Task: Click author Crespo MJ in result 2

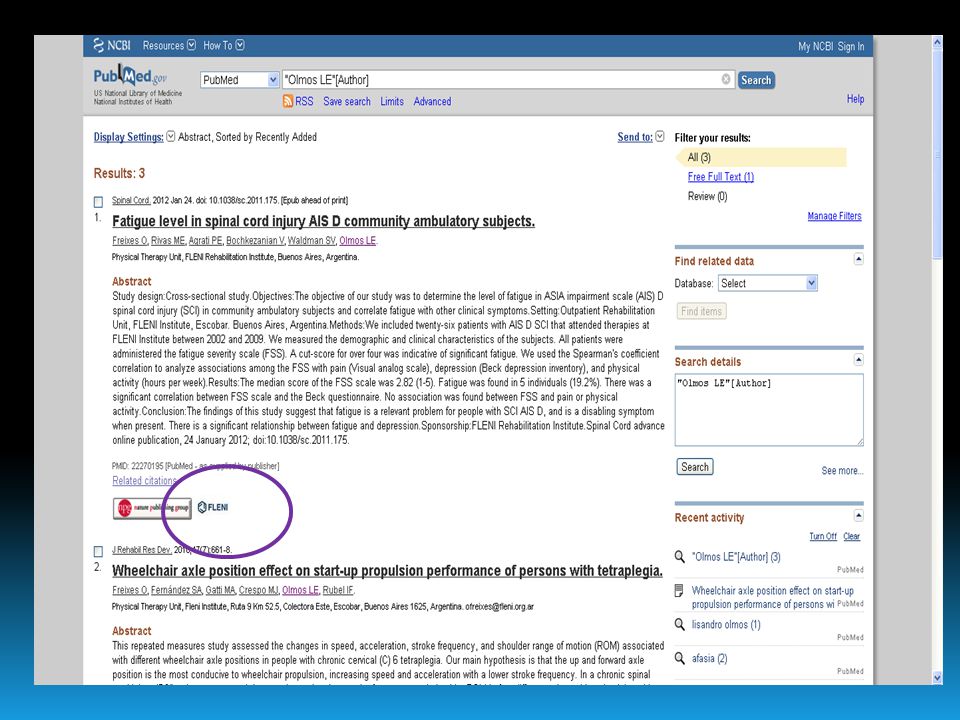Action: tap(259, 590)
